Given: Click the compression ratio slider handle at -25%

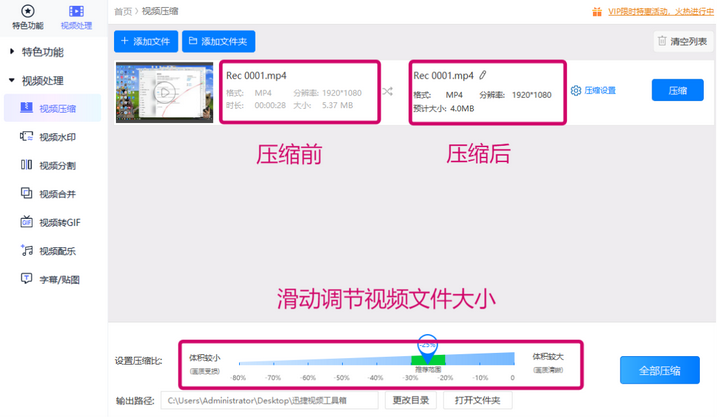Looking at the screenshot, I should [428, 347].
